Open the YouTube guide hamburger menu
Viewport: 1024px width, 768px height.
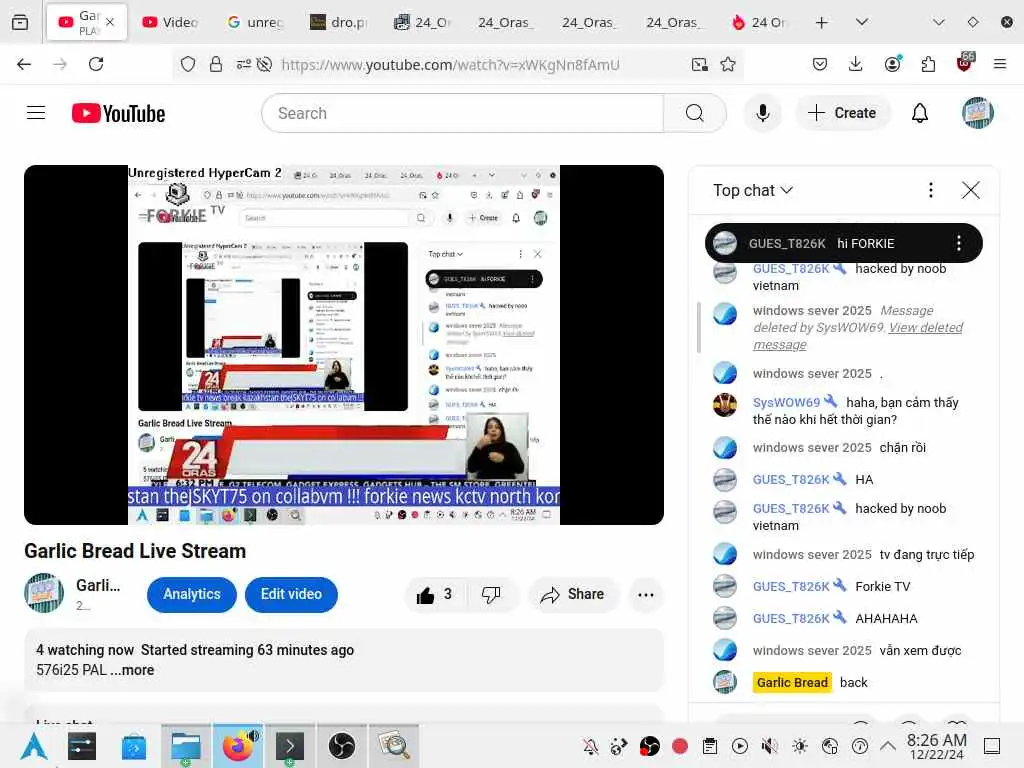click(36, 113)
